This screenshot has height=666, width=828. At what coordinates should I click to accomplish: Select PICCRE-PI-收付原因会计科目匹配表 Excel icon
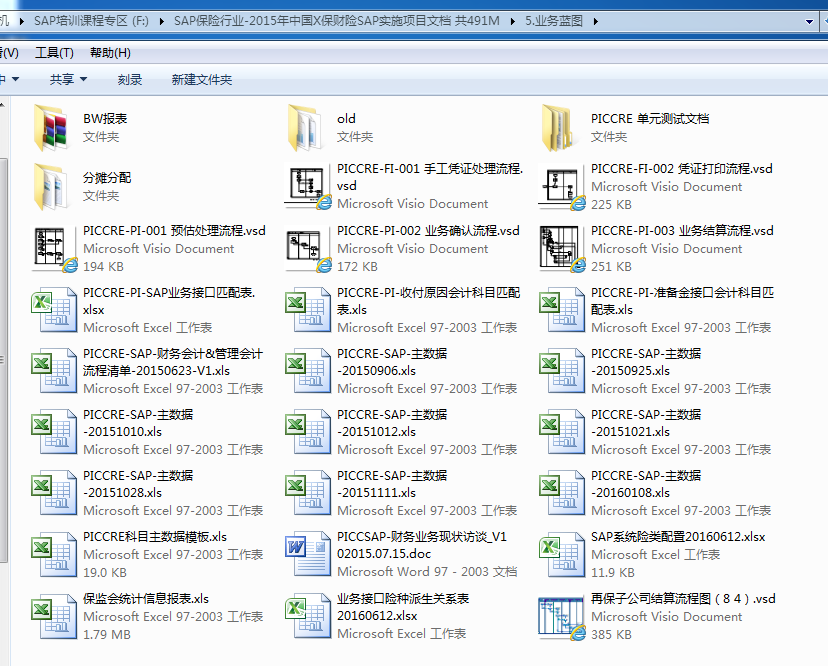[308, 310]
